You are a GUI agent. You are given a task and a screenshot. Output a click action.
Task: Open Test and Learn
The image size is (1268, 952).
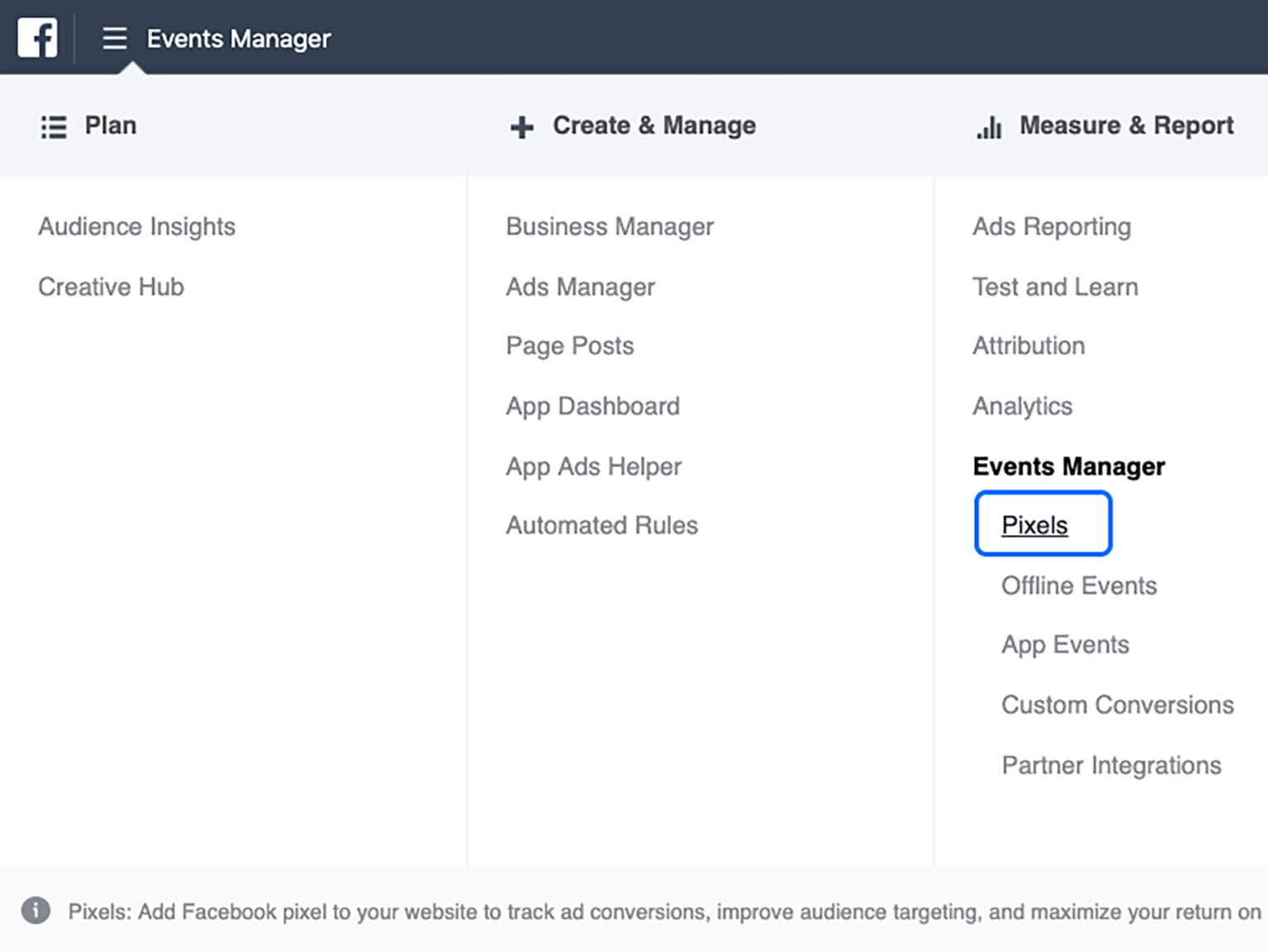[x=1055, y=287]
